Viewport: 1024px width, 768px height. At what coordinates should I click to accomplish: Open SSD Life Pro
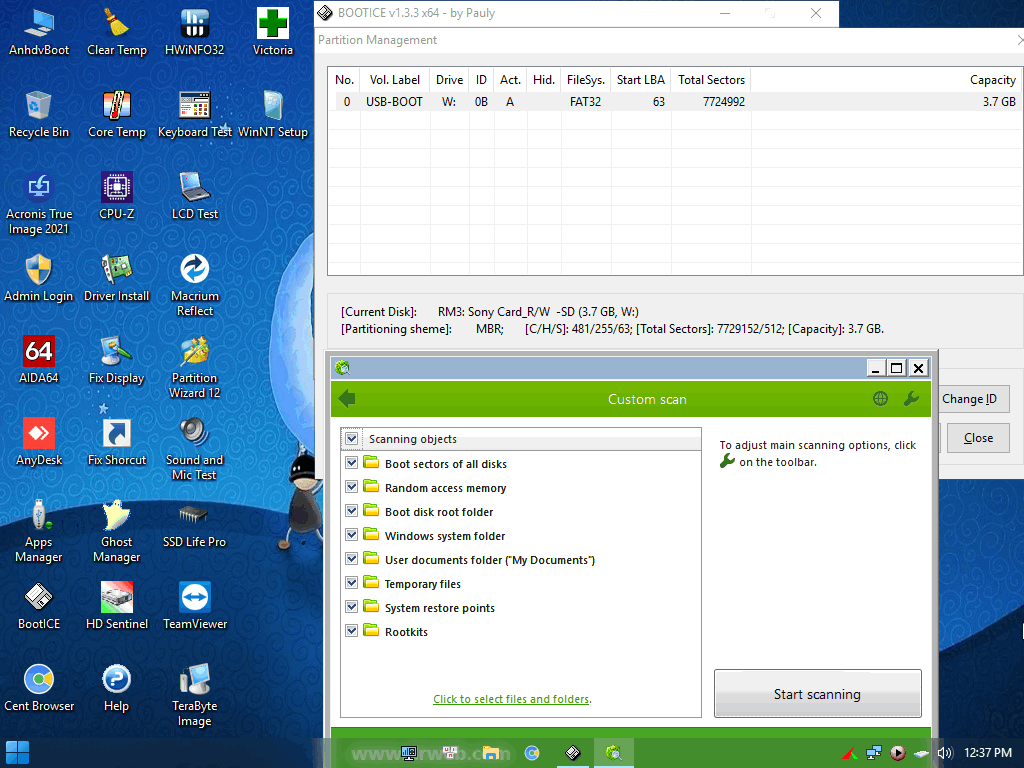coord(195,524)
